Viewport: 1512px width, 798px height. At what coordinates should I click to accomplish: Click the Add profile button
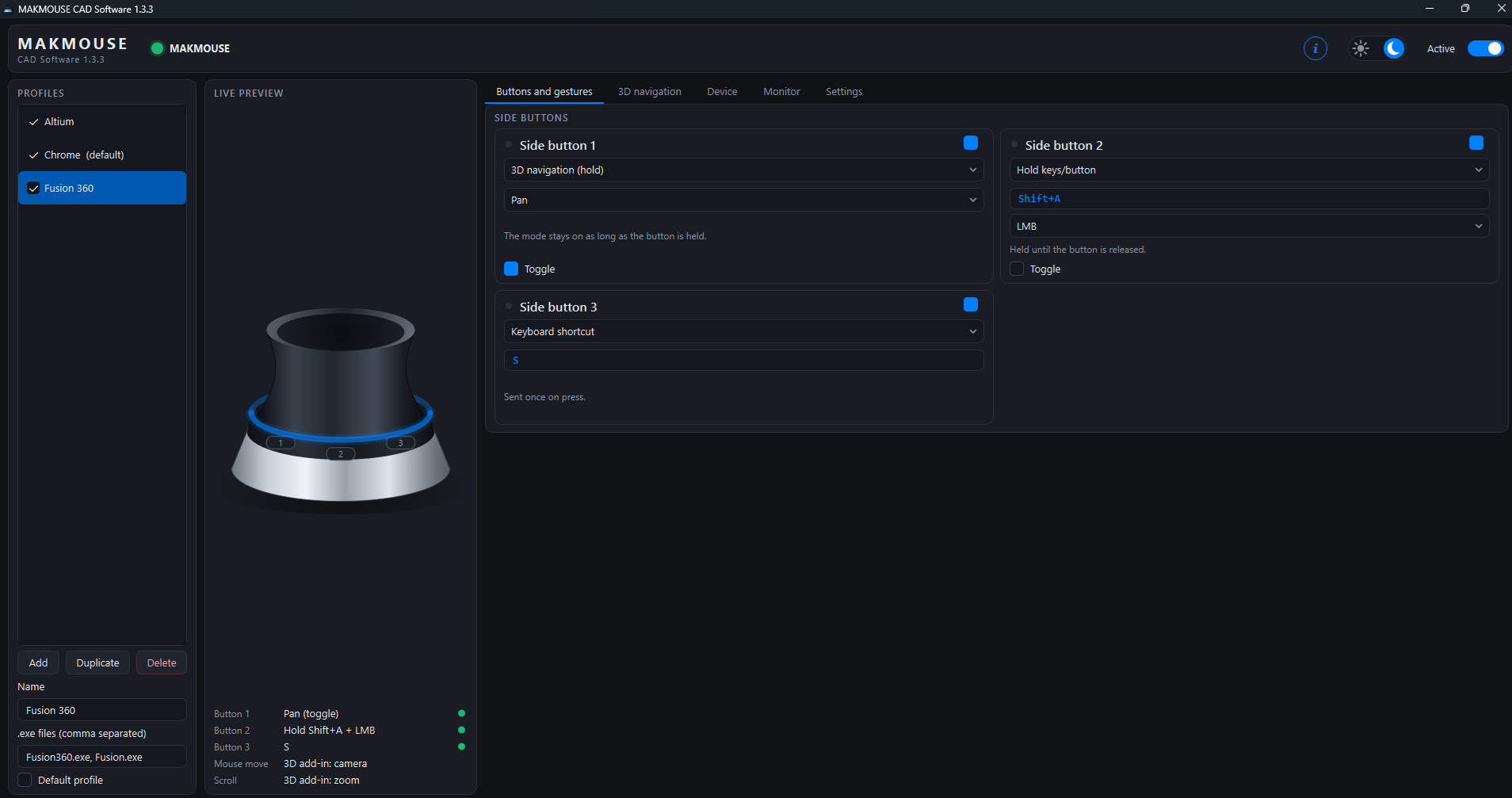(38, 662)
